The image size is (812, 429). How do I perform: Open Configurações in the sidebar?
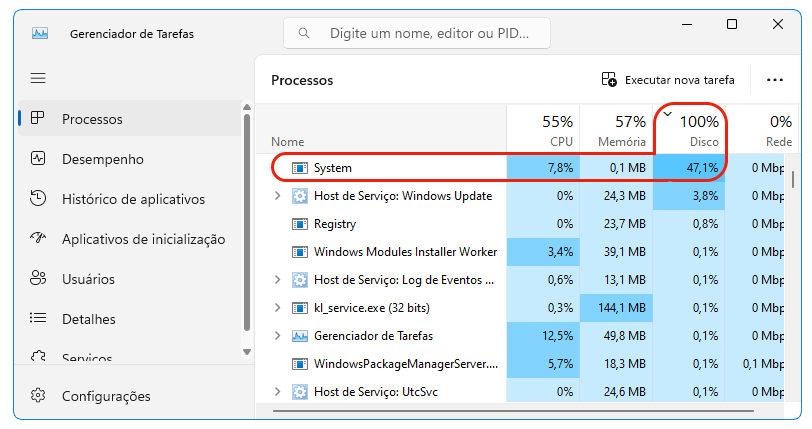pos(130,396)
